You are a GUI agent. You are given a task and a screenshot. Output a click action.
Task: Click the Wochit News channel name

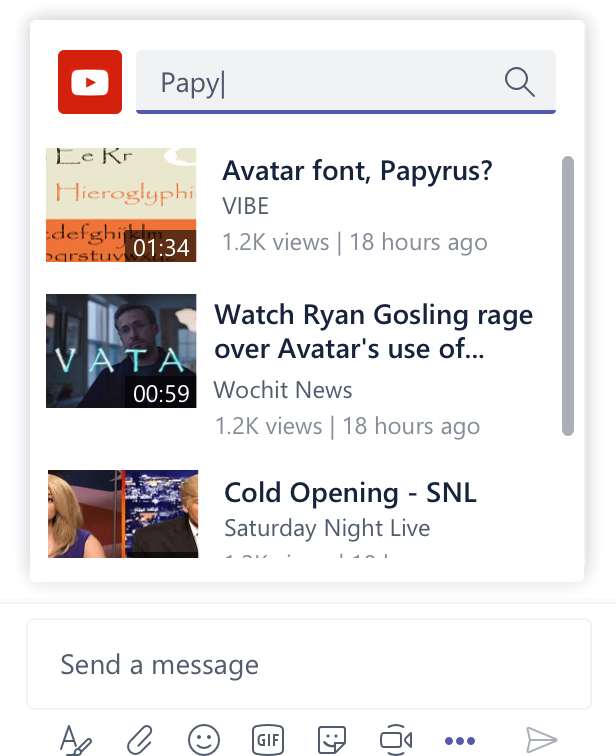pyautogui.click(x=283, y=390)
